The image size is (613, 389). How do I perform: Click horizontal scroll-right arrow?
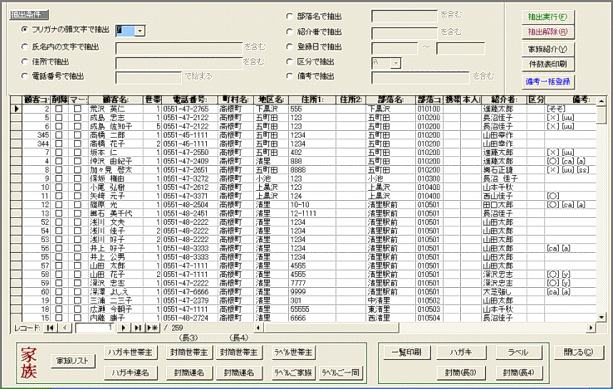click(x=591, y=328)
